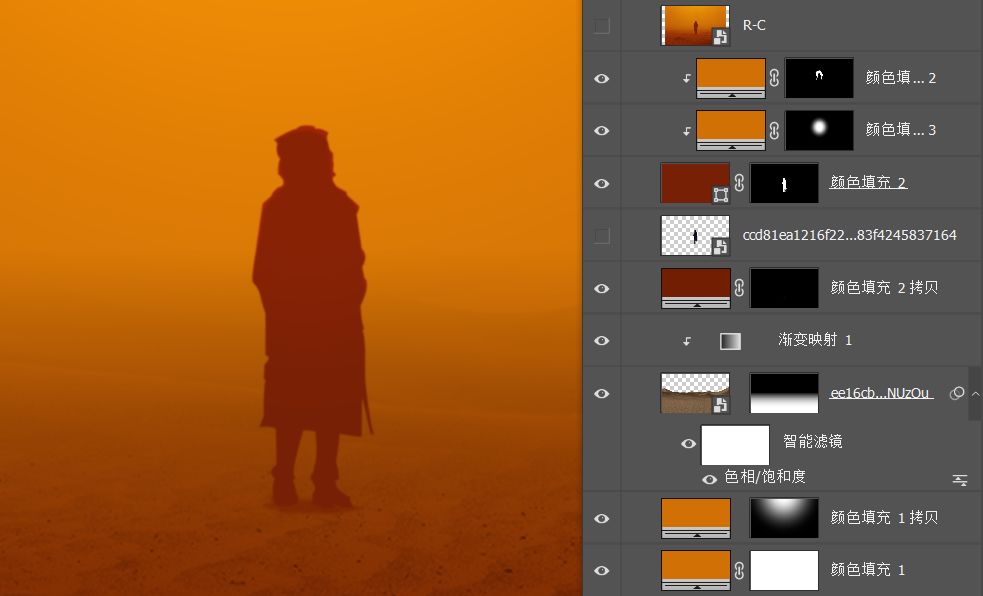
Task: Hide the 颜色填充 1 拷贝 layer
Action: click(601, 518)
